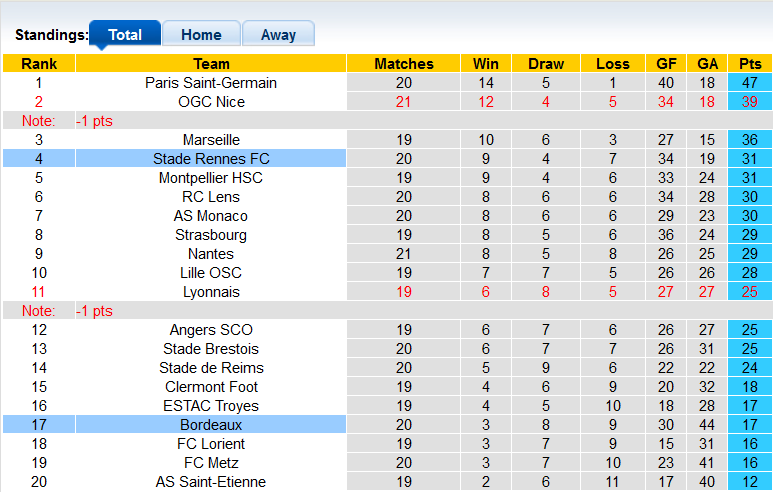This screenshot has width=773, height=492.
Task: Click Strasbourg in the table
Action: [x=211, y=235]
